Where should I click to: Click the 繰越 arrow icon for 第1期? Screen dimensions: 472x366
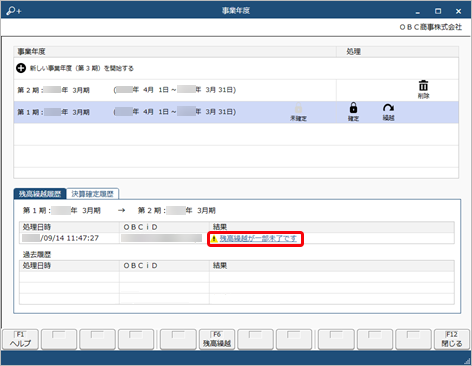tap(388, 112)
